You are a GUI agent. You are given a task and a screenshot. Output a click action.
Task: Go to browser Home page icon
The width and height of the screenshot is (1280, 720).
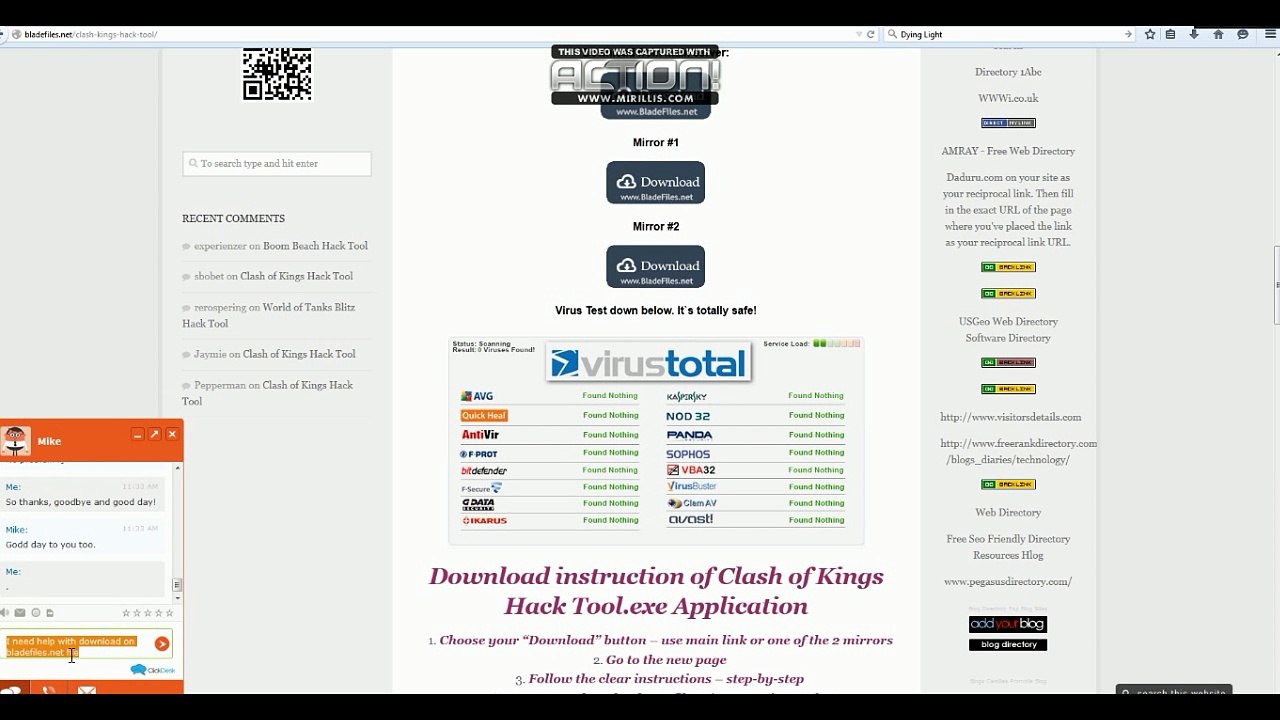pos(1218,34)
